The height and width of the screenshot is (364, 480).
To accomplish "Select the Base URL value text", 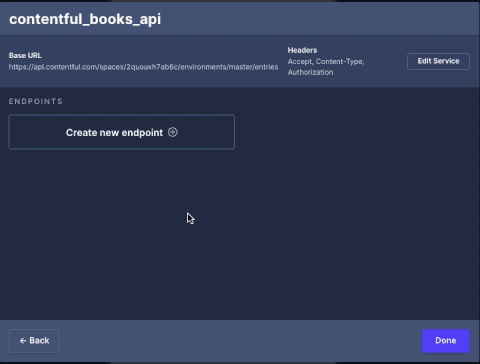I will [143, 67].
